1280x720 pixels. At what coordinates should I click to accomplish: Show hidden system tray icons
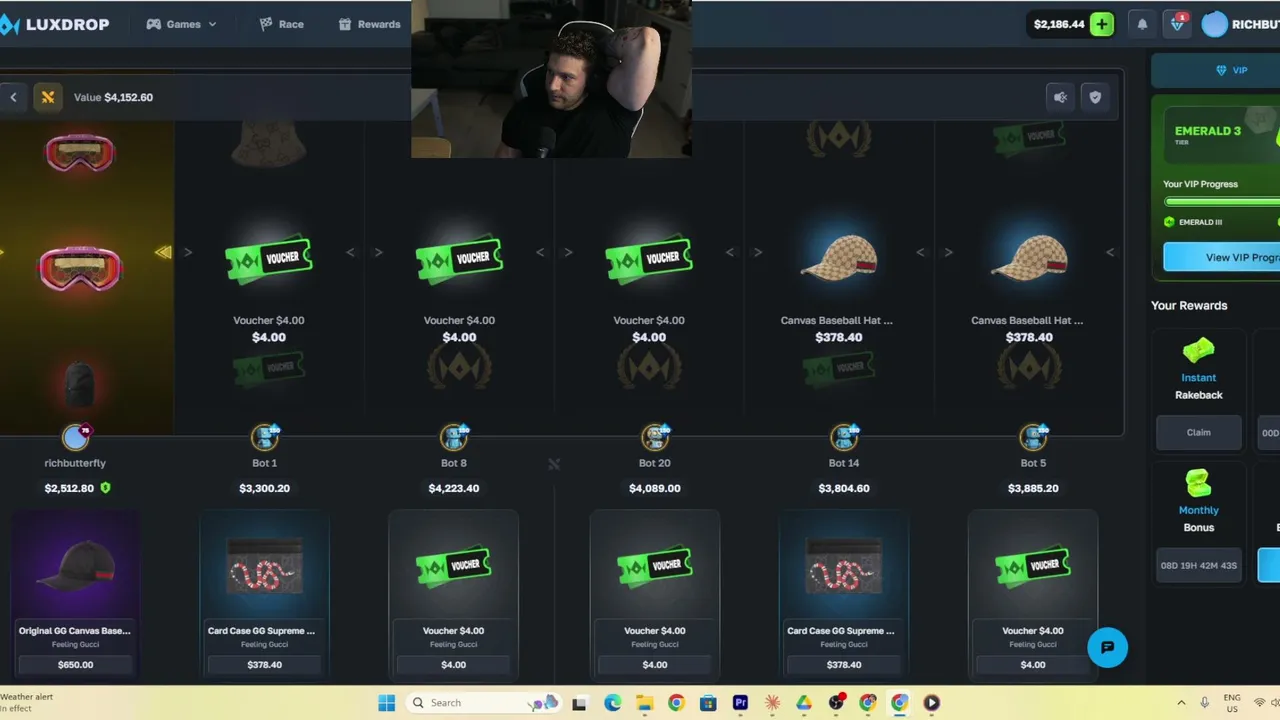pos(1181,703)
